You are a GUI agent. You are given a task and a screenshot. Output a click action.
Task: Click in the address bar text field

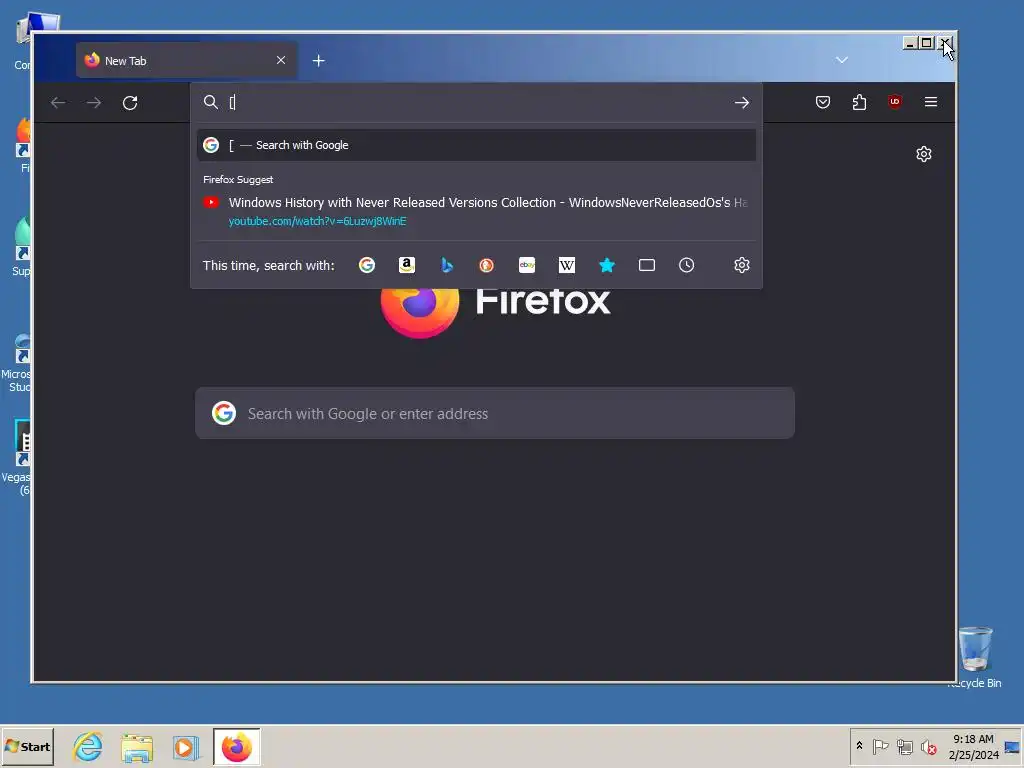(477, 103)
